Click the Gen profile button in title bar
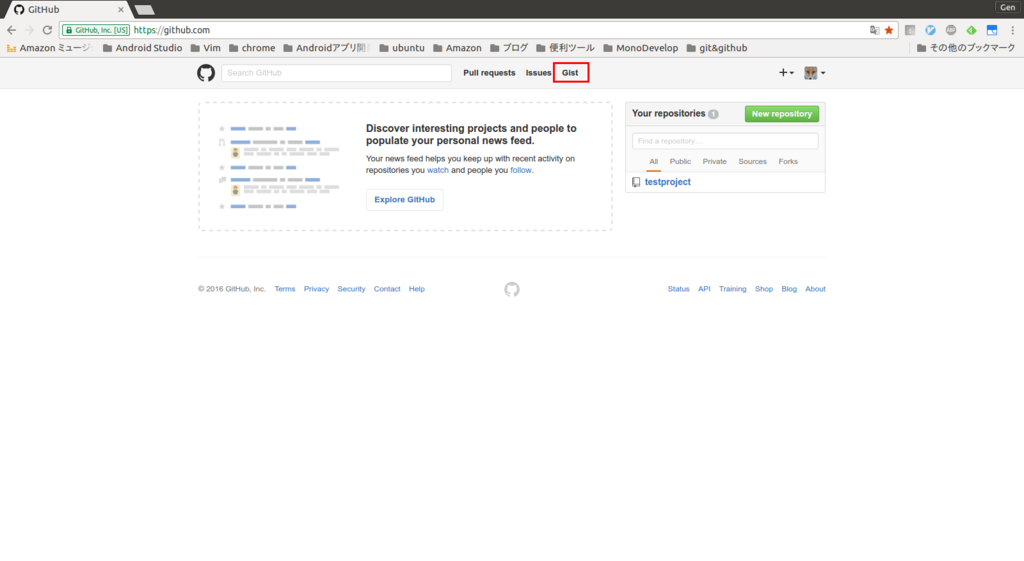The width and height of the screenshot is (1024, 561). 1008,7
